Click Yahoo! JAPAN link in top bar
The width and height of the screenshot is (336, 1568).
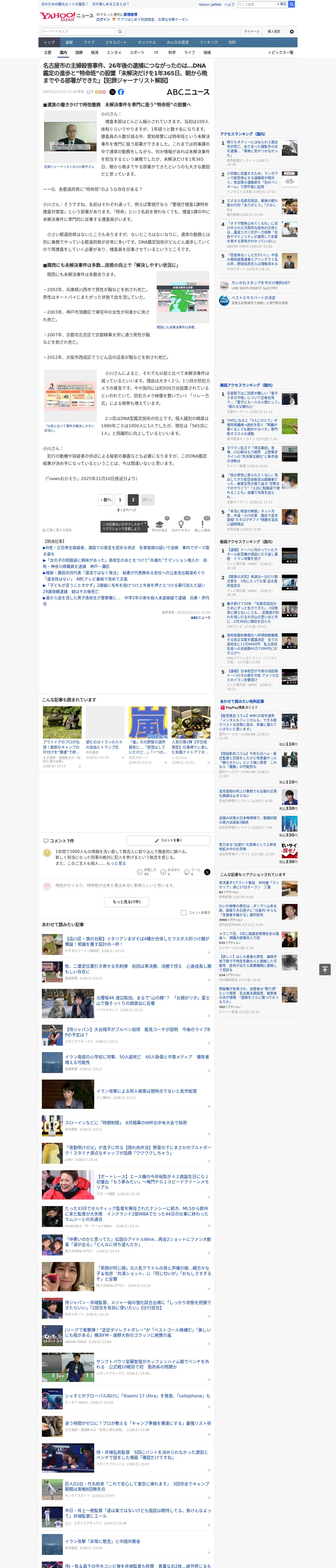click(210, 4)
